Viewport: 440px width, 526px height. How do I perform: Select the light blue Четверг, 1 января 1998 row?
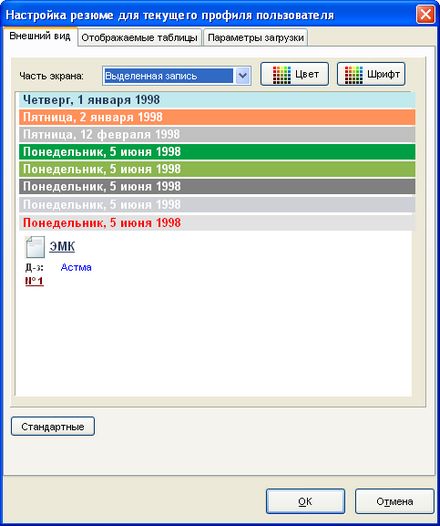pyautogui.click(x=217, y=100)
